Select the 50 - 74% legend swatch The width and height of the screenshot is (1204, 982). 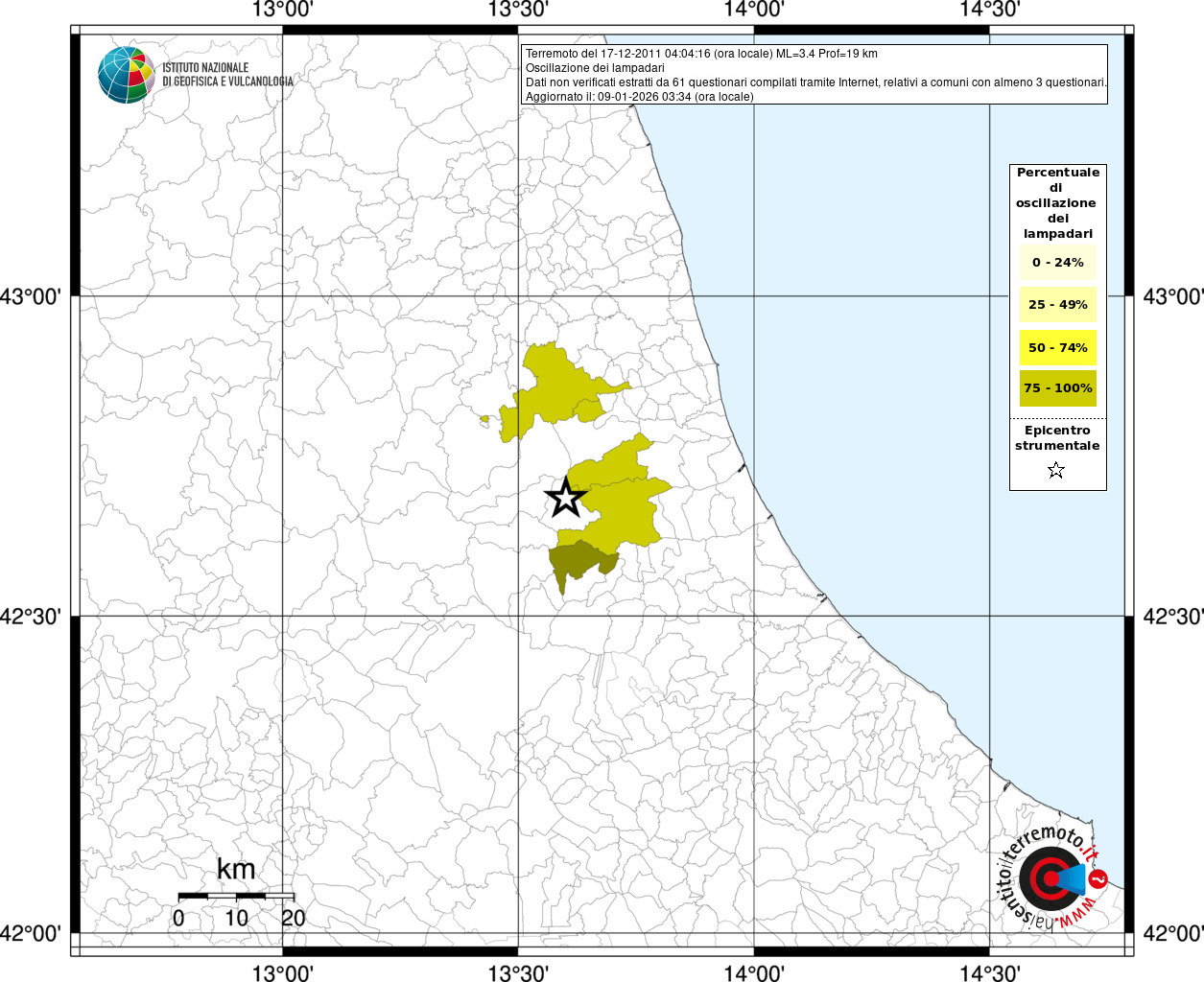pos(1057,347)
